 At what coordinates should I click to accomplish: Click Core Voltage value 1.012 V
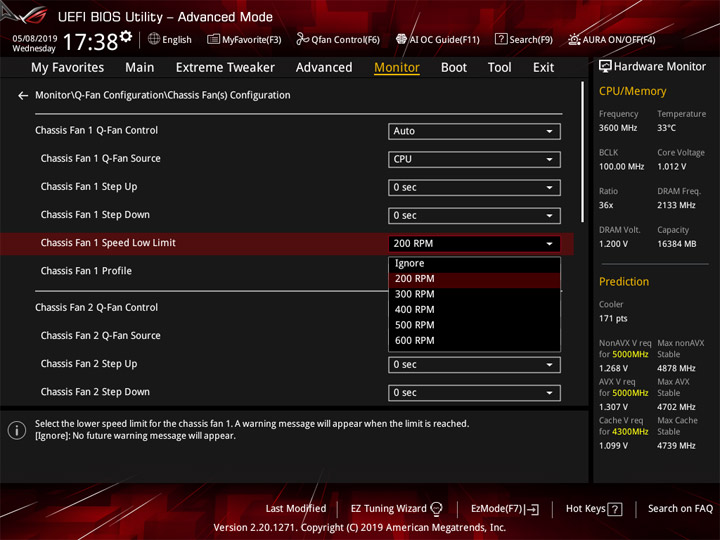click(671, 167)
